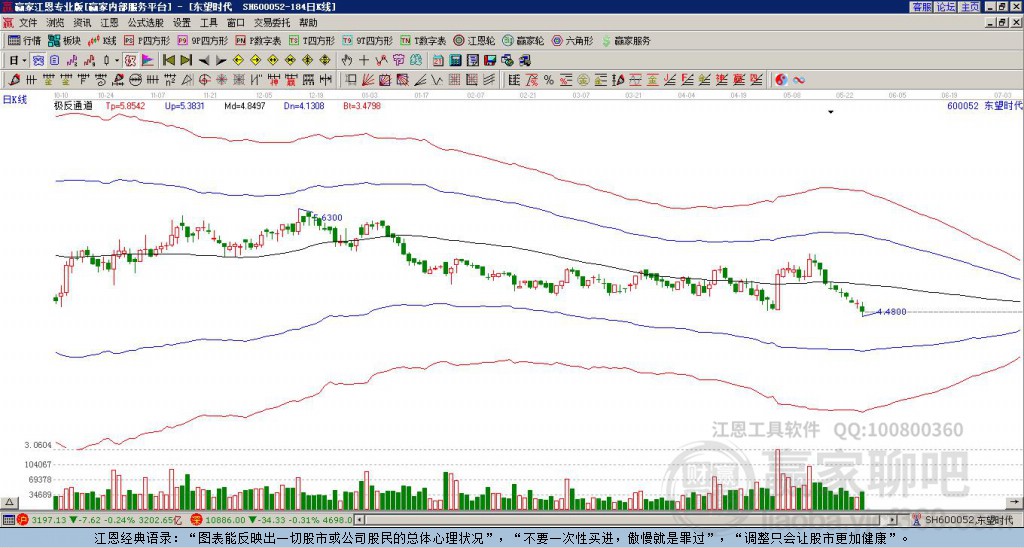The image size is (1024, 548).
Task: Open the T数字表 tool
Action: coord(423,40)
